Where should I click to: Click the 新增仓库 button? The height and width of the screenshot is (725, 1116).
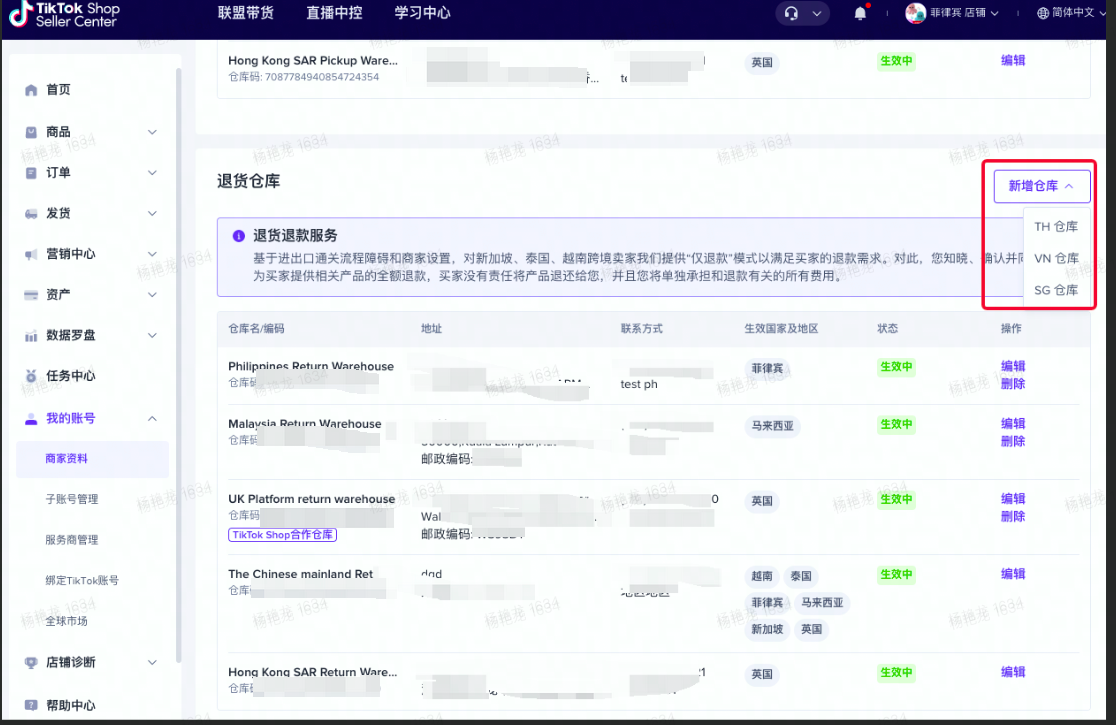click(x=1042, y=186)
